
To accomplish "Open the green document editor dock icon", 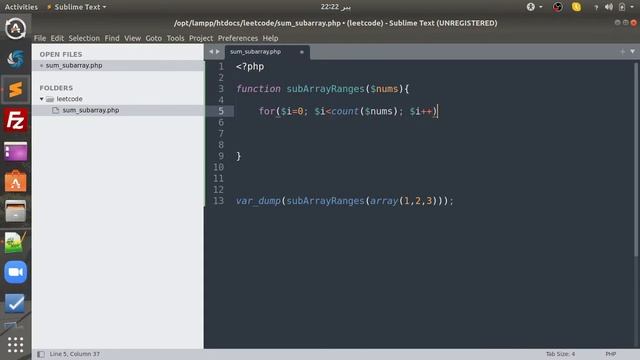I will tap(16, 242).
